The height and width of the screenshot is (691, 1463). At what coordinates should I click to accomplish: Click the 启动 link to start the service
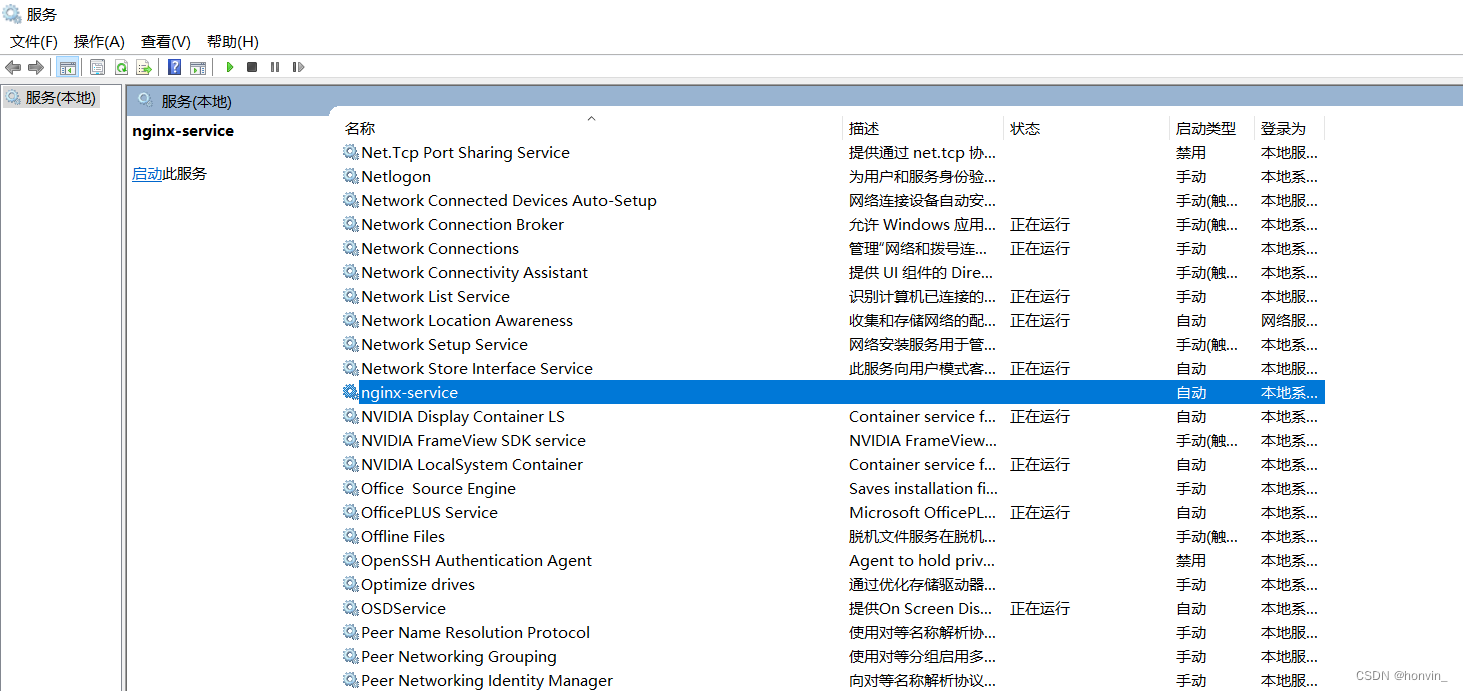[x=147, y=174]
